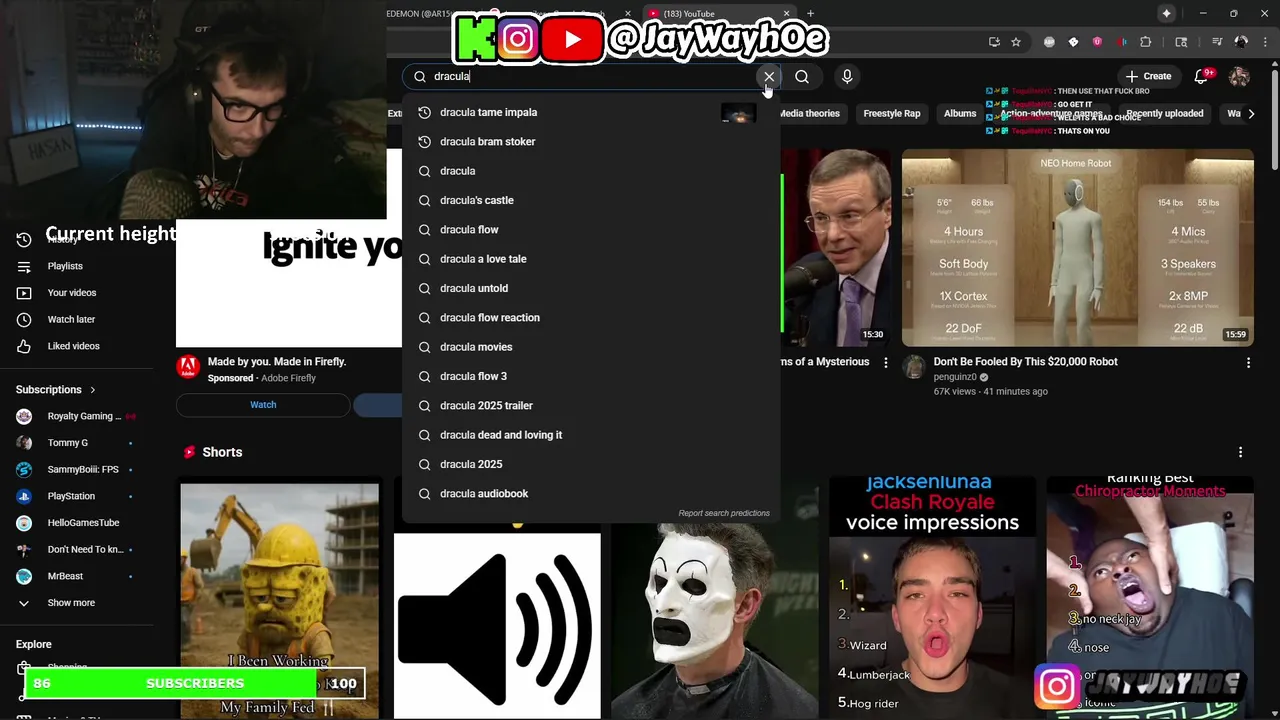This screenshot has height=720, width=1280.
Task: Clear the dracula search text
Action: [x=769, y=76]
